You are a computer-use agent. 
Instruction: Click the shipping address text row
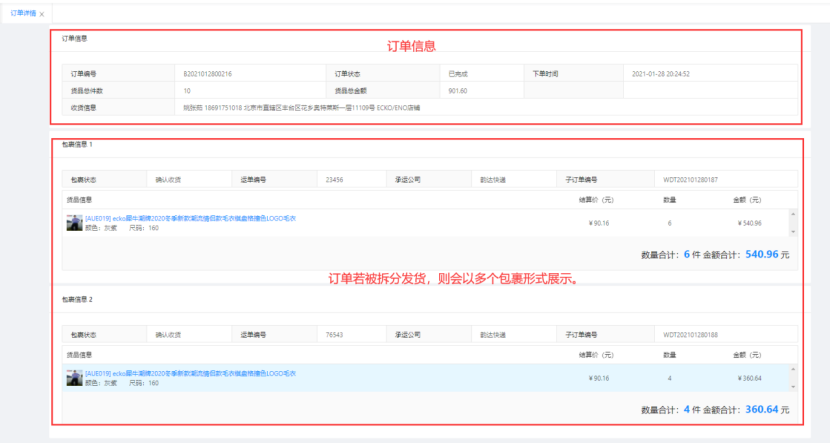click(302, 106)
